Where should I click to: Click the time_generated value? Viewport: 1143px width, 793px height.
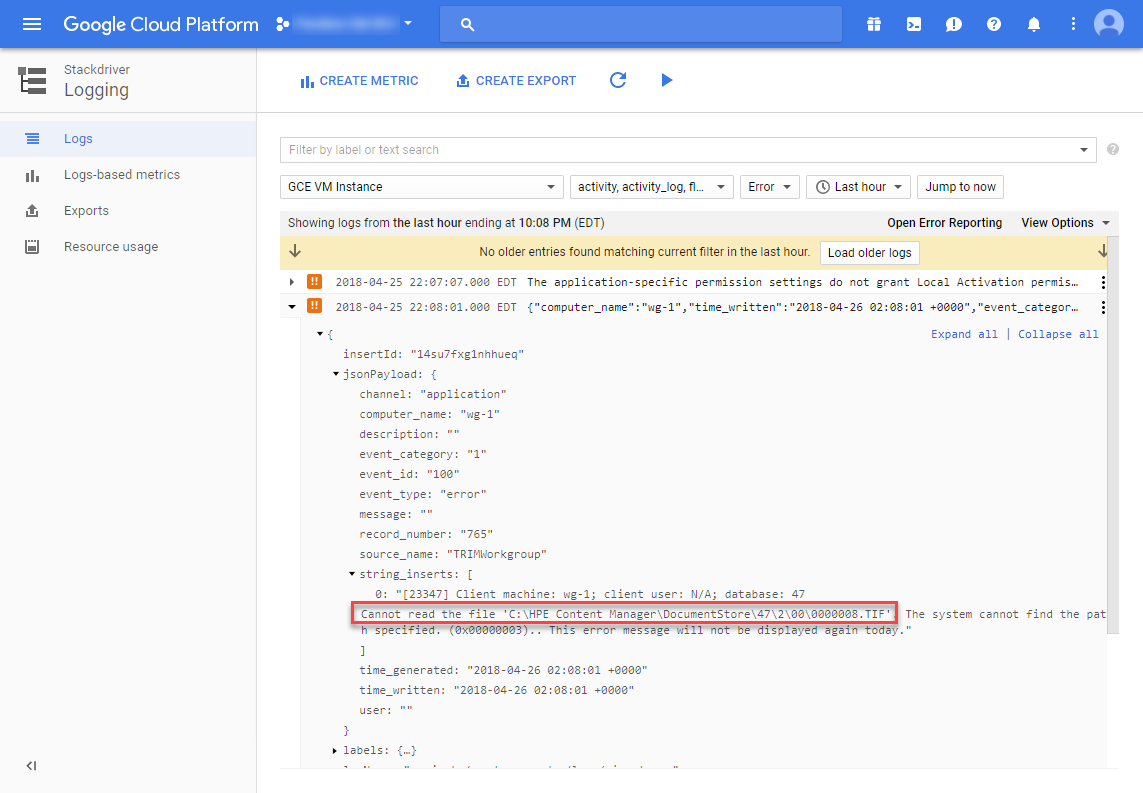pos(557,670)
